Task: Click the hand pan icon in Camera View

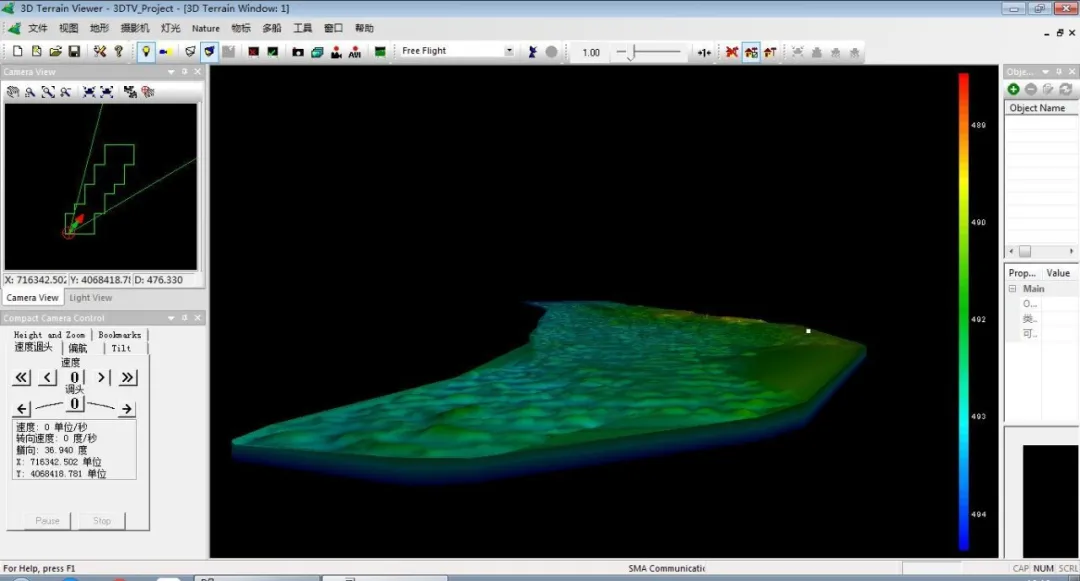Action: (x=13, y=92)
